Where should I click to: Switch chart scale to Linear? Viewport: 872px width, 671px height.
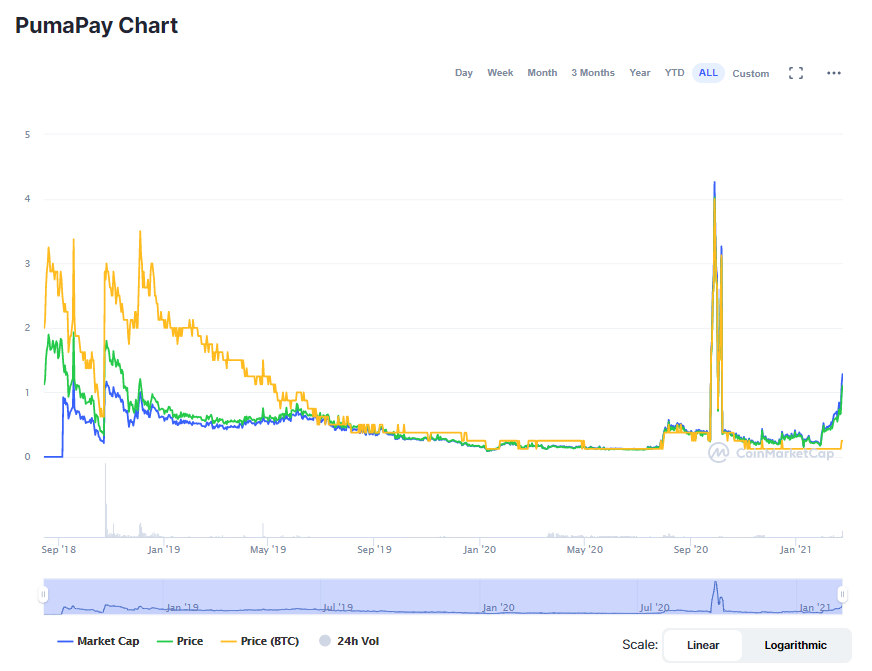(x=703, y=645)
